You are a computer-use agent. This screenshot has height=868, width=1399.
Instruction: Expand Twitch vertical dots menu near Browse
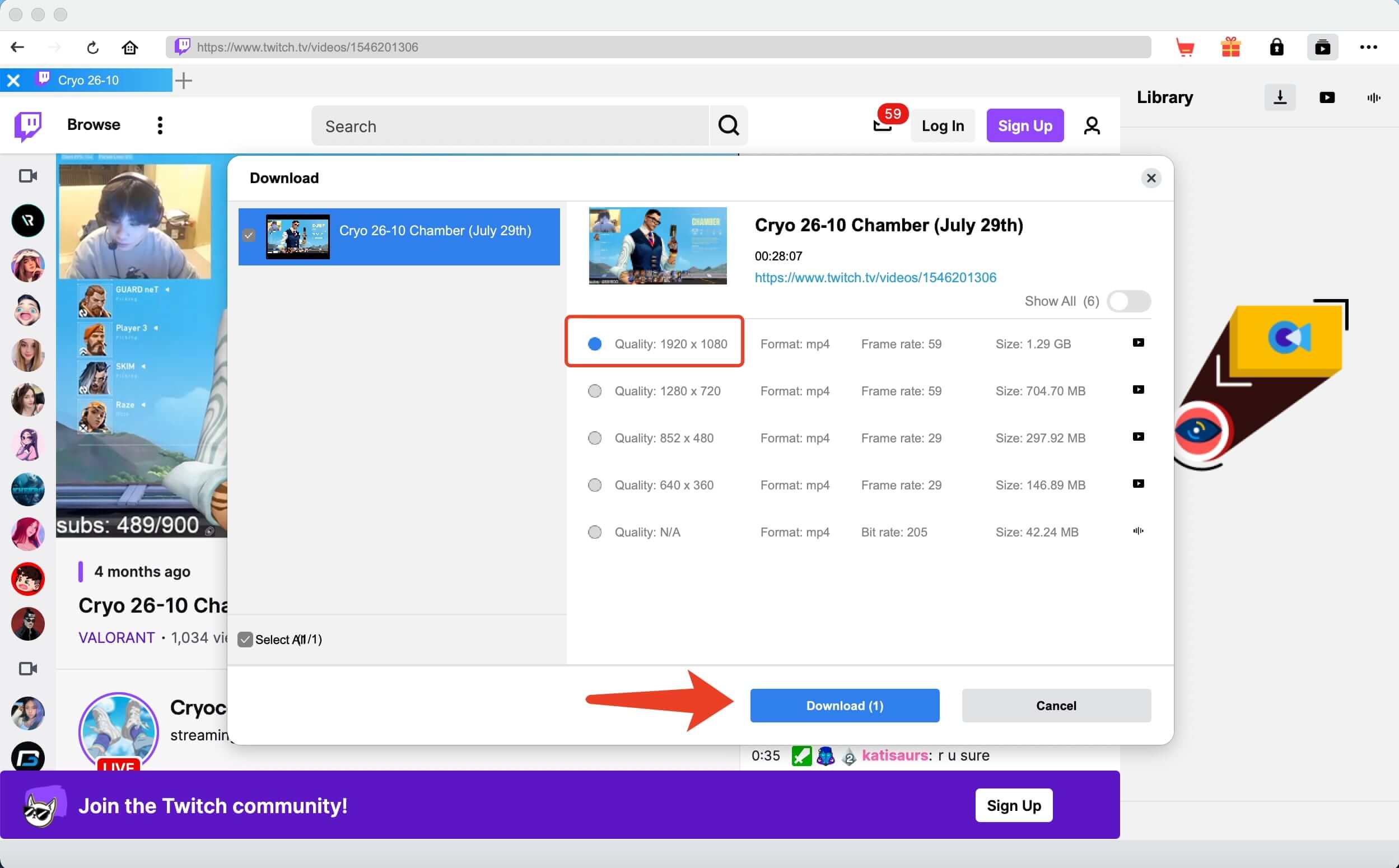pyautogui.click(x=160, y=125)
